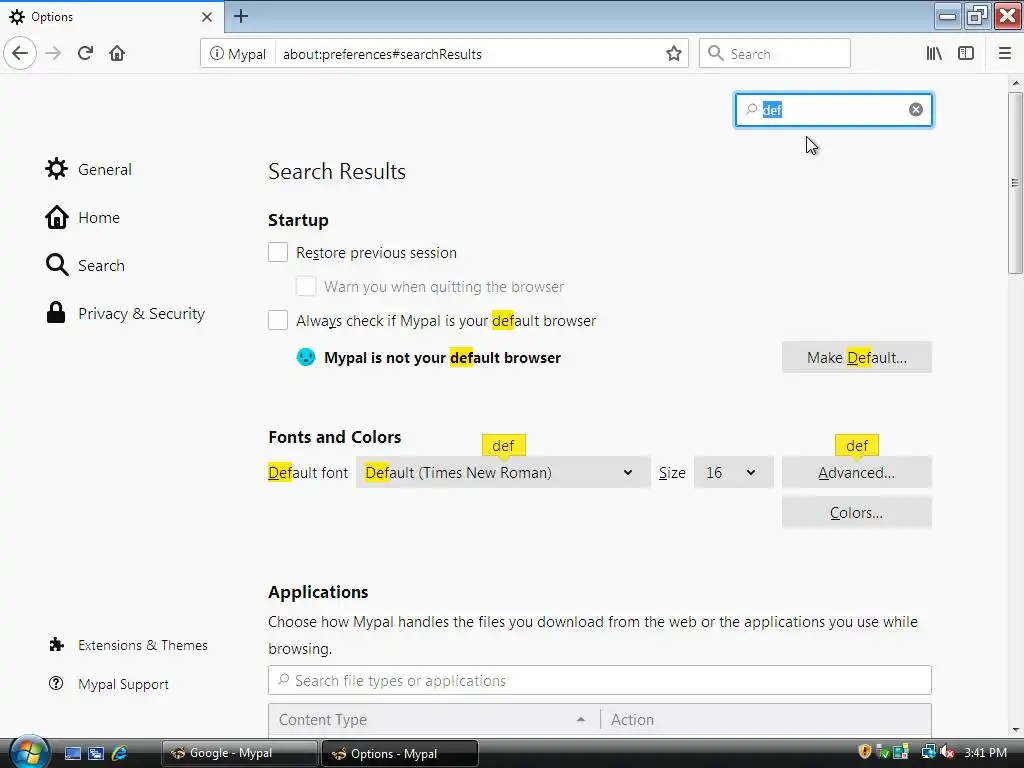Click the toolbar Search box
Image resolution: width=1024 pixels, height=768 pixels.
coord(775,54)
